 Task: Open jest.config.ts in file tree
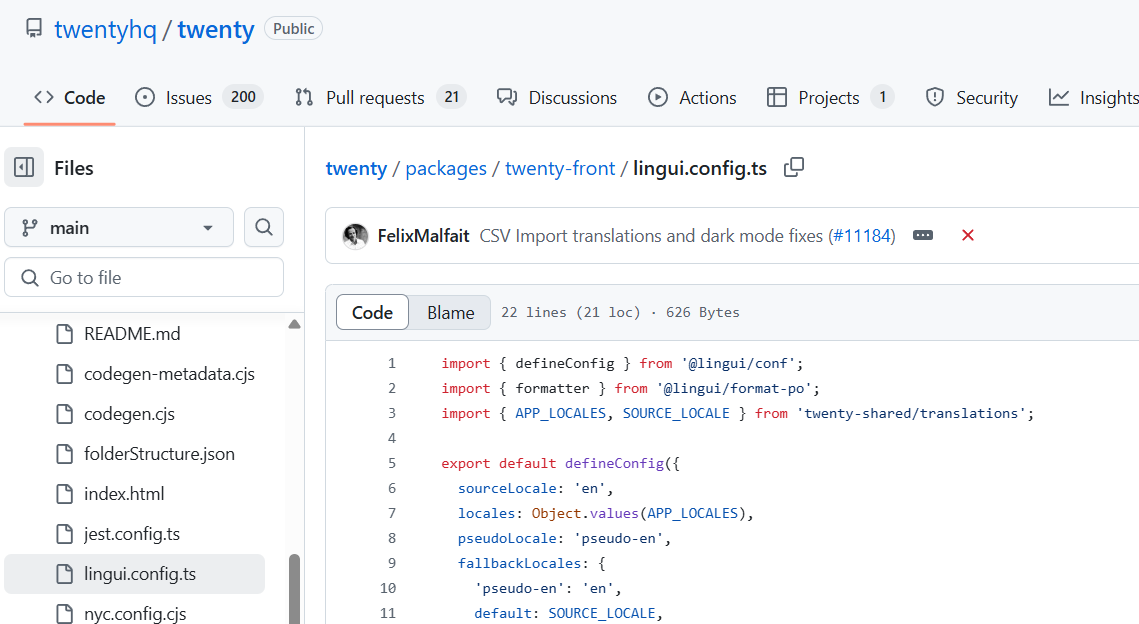(x=131, y=534)
